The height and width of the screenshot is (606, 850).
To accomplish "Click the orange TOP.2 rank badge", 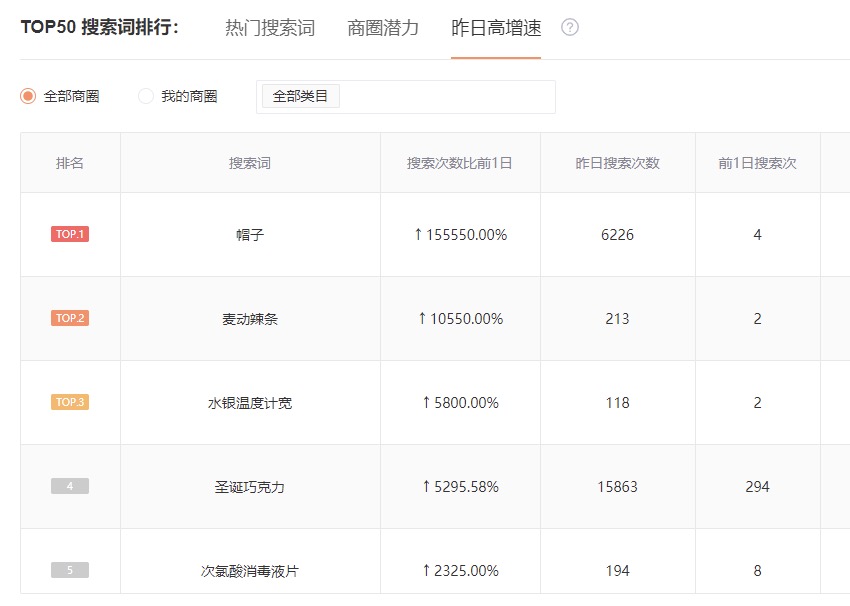I will coord(70,318).
